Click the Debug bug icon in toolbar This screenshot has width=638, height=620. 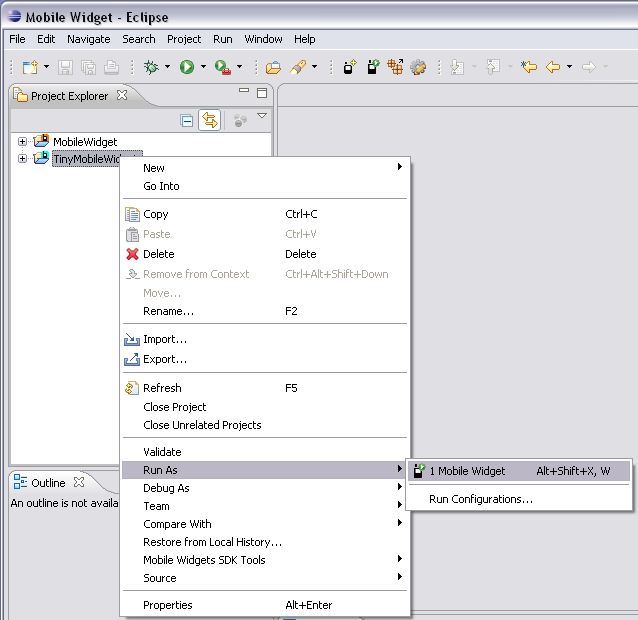[151, 67]
